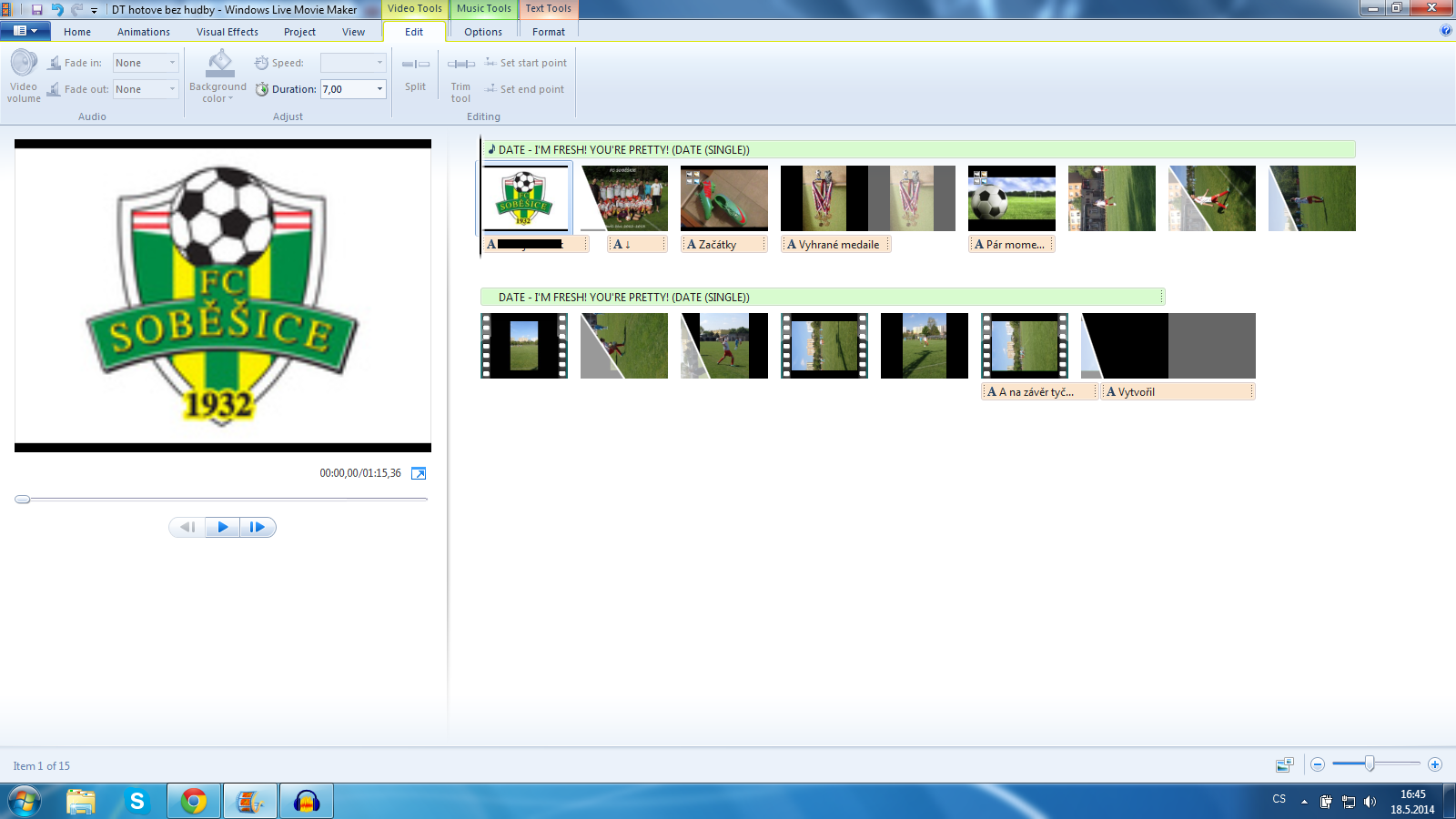Image resolution: width=1456 pixels, height=819 pixels.
Task: Open the Visual Effects tab
Action: (227, 32)
